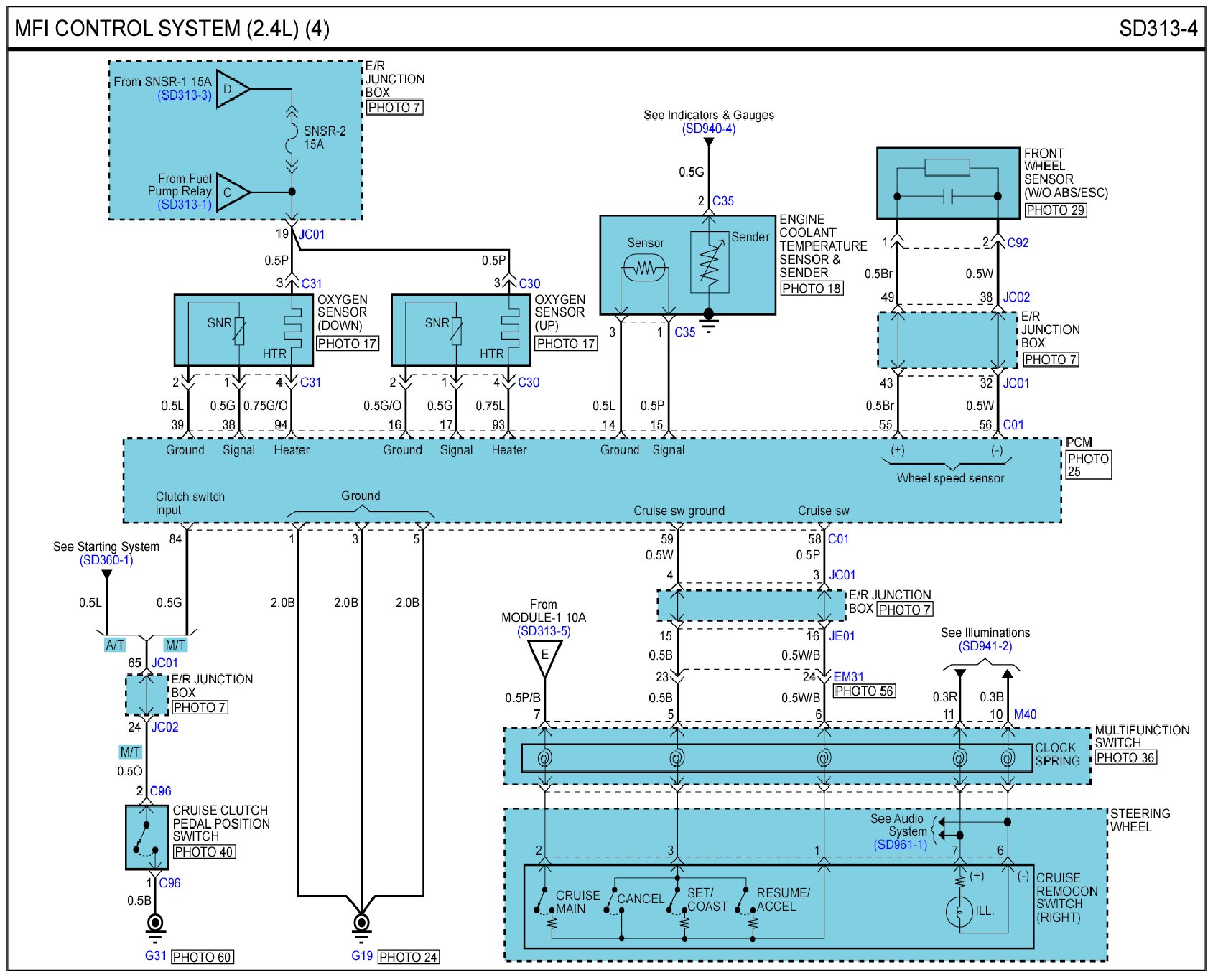Click the EM31 connector label
Viewport: 1213px width, 980px height.
pos(848,677)
